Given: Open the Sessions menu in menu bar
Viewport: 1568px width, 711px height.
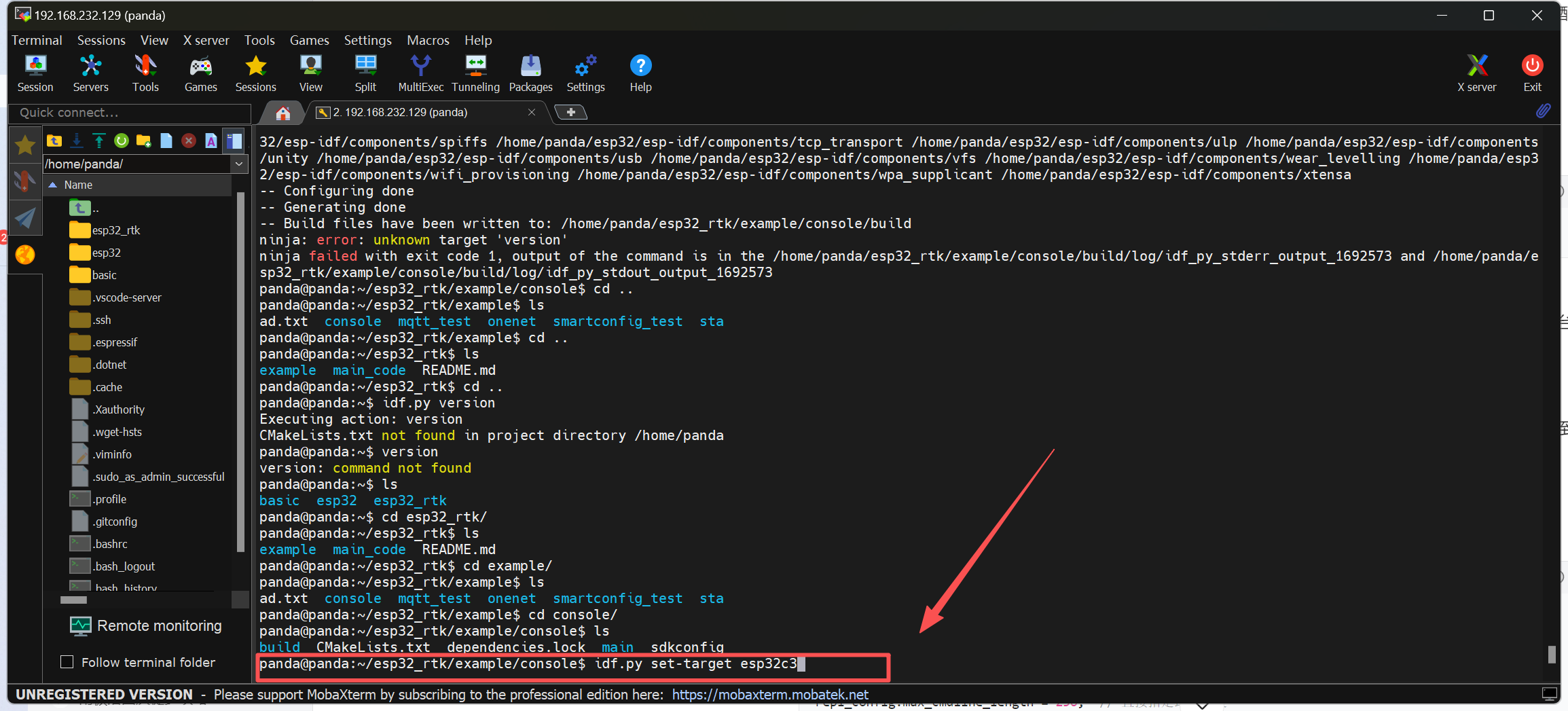Looking at the screenshot, I should point(101,40).
